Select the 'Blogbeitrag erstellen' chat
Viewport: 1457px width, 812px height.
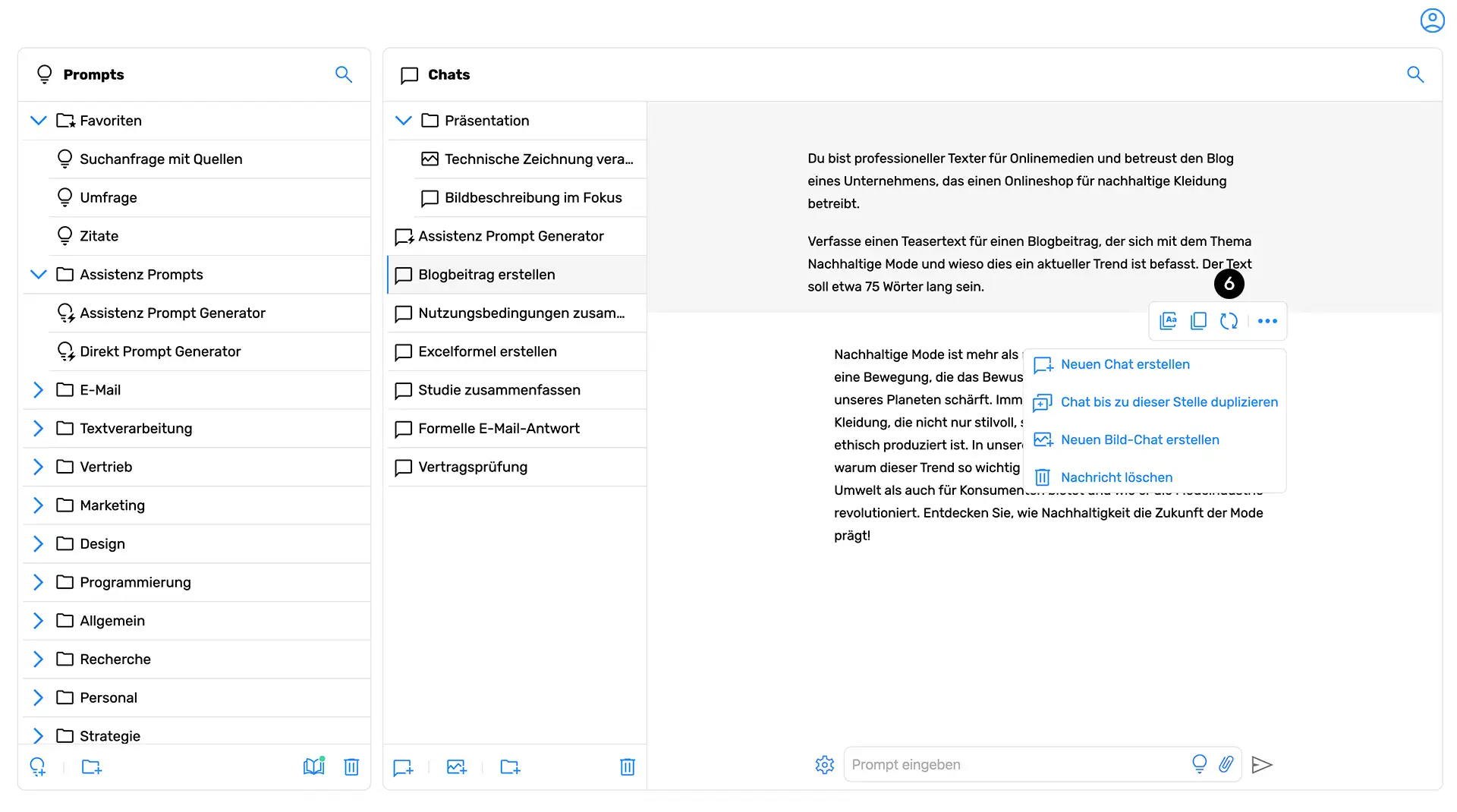coord(517,275)
